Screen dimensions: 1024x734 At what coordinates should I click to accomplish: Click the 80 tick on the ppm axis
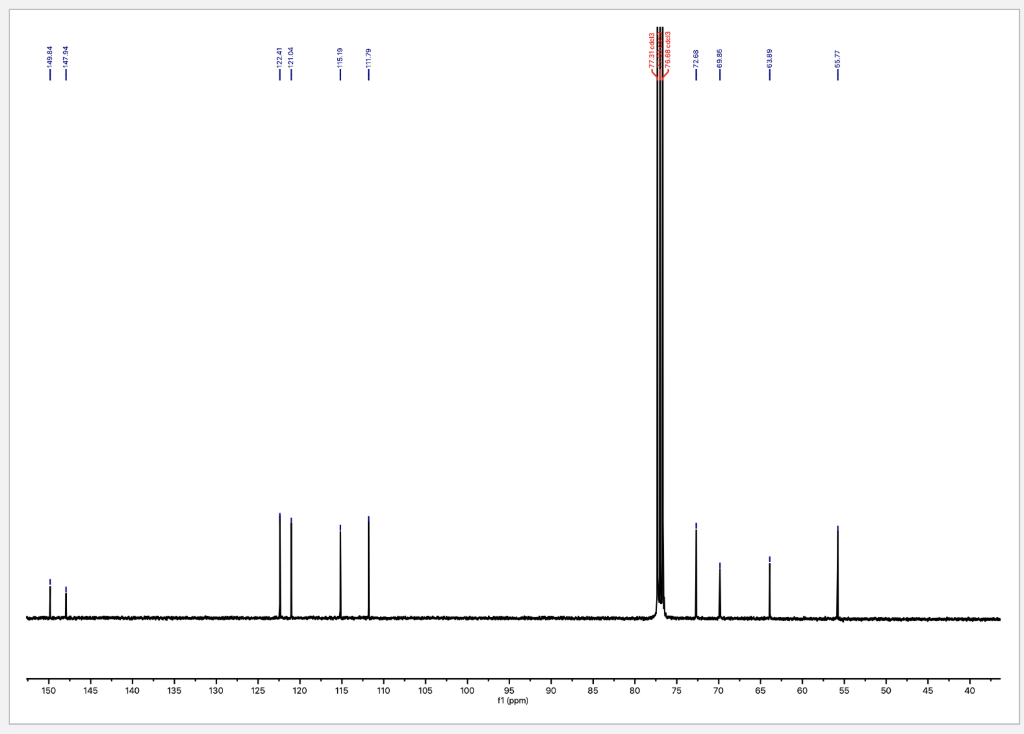tap(635, 690)
